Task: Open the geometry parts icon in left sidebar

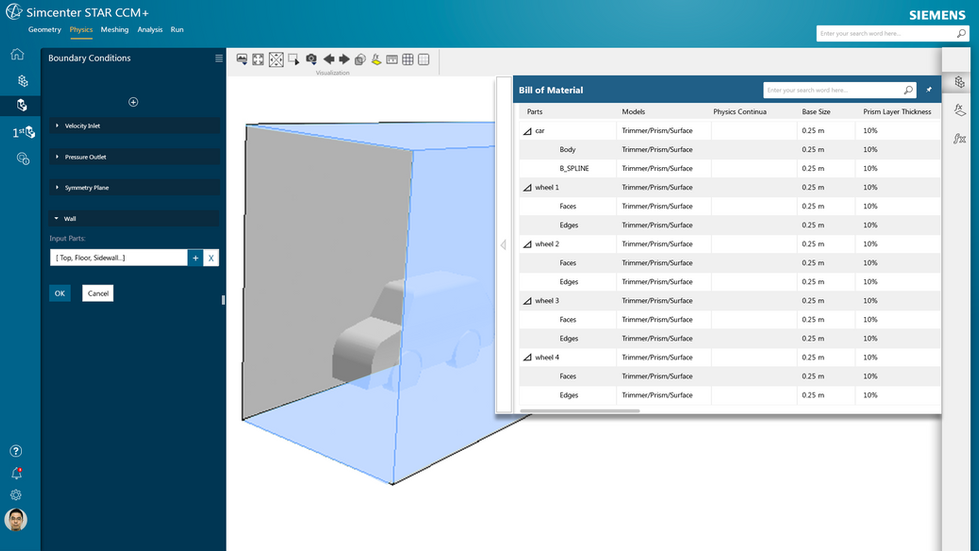Action: [x=22, y=80]
